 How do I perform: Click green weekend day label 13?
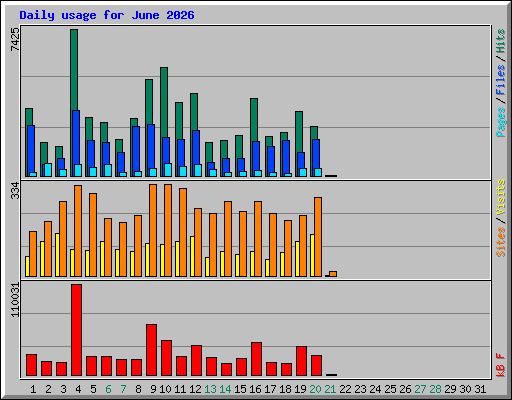coord(210,389)
